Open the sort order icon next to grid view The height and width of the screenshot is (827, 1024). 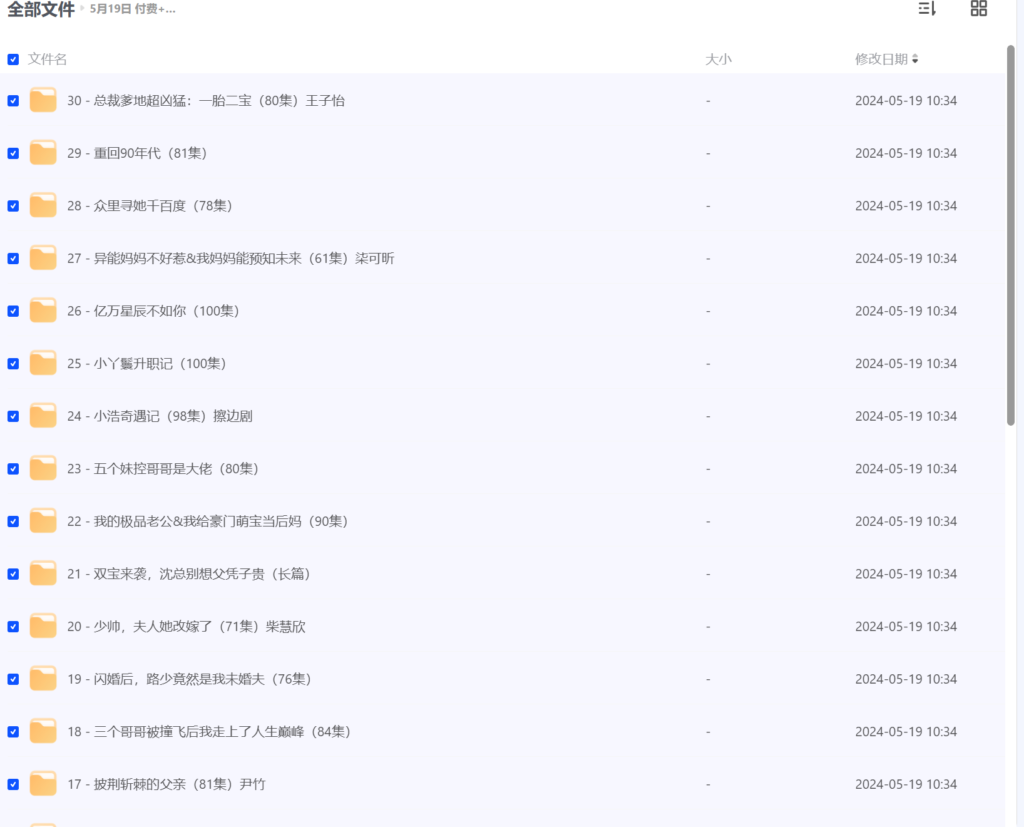[x=925, y=9]
